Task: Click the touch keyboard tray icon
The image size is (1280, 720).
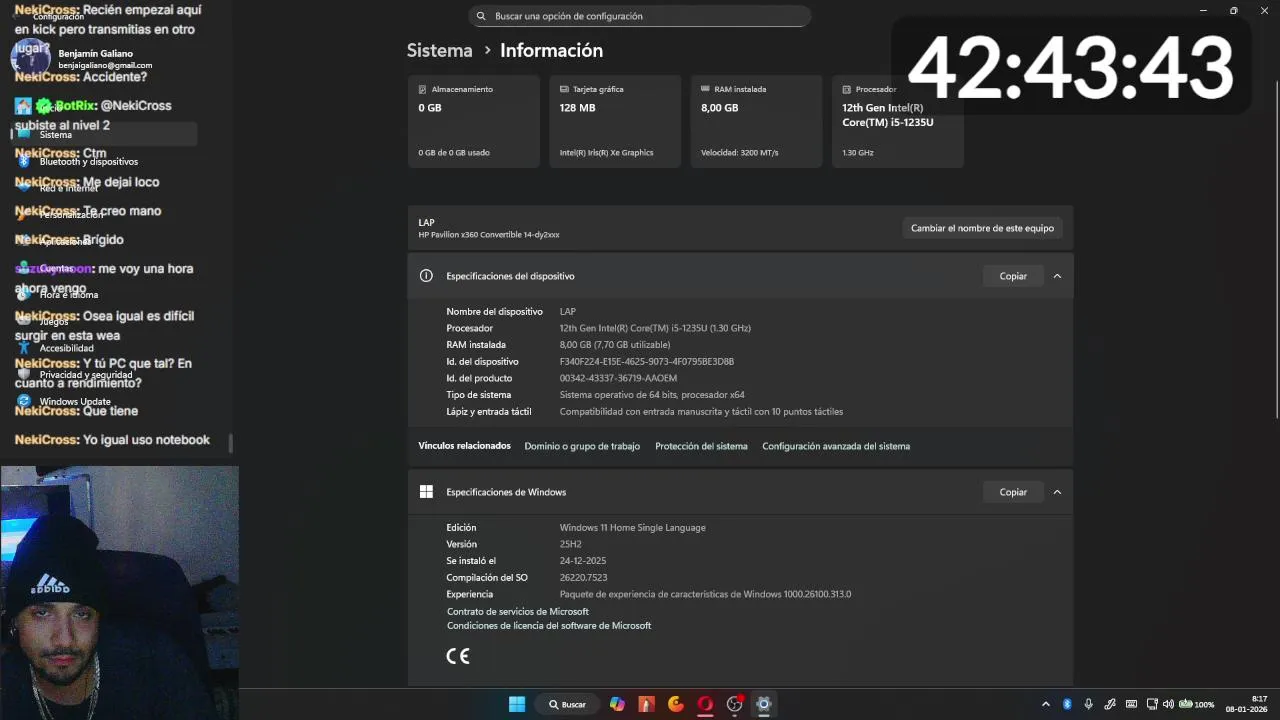Action: pos(1131,704)
